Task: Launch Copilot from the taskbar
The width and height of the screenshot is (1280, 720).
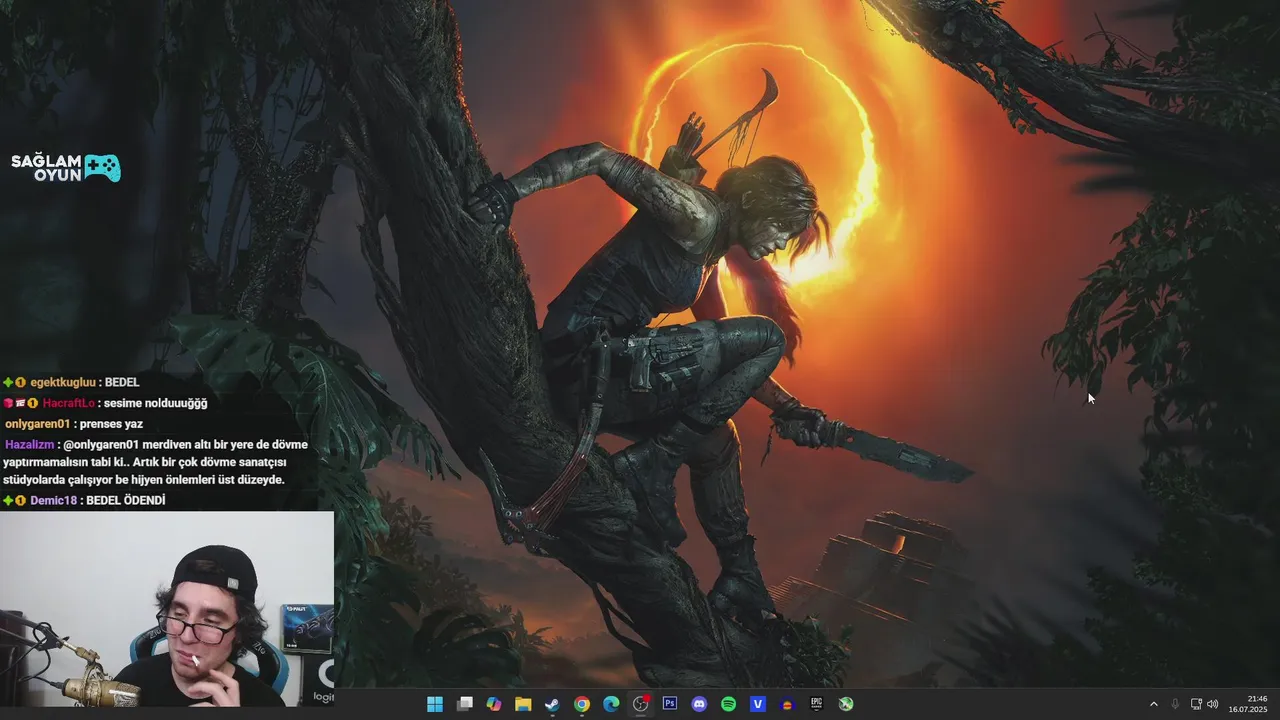Action: coord(494,704)
